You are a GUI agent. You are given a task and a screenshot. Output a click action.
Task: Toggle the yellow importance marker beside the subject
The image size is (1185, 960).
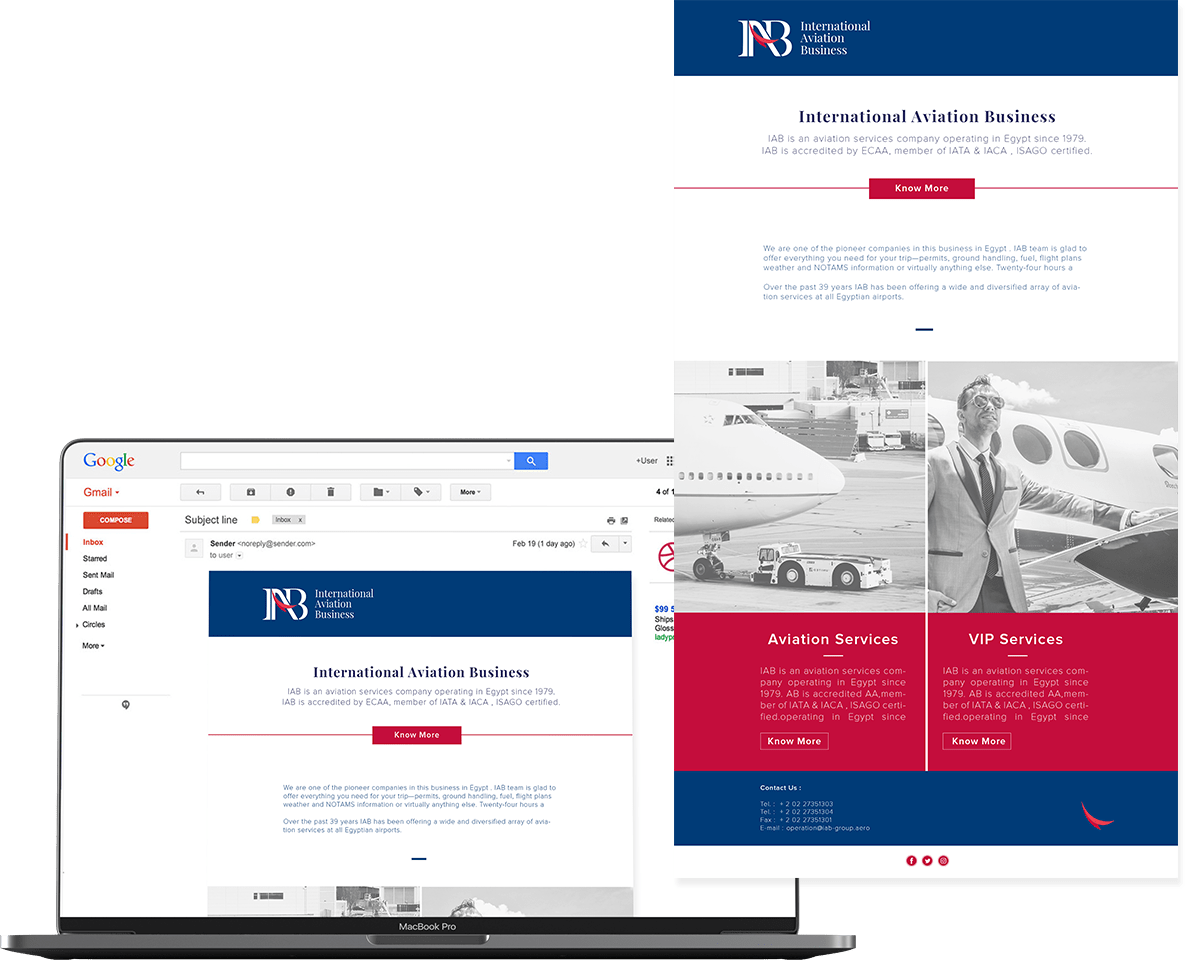[255, 520]
